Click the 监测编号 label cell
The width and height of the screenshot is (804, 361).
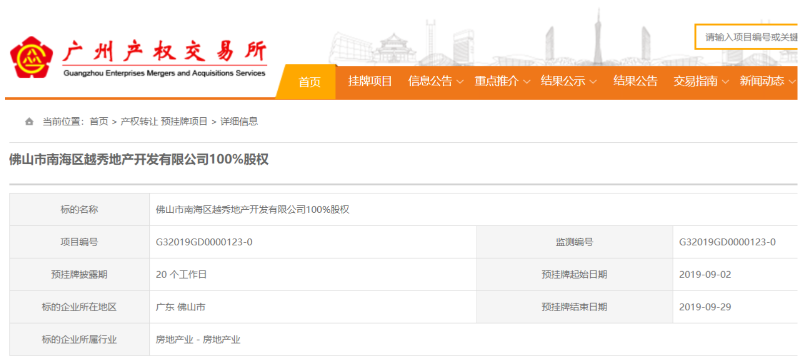[574, 242]
